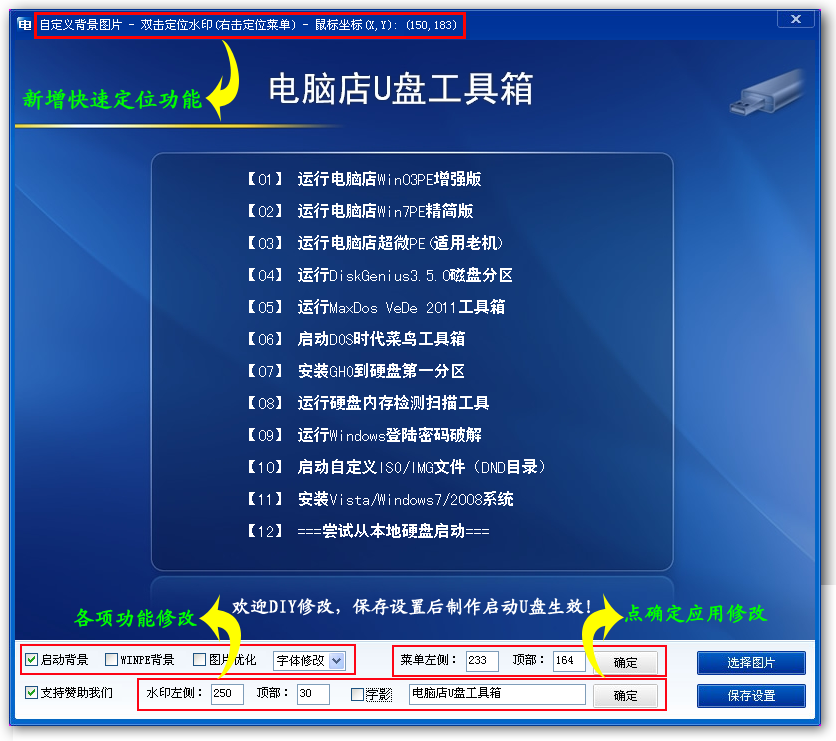Click the 电脑店U盘工具箱 watermark title
This screenshot has width=836, height=741.
pyautogui.click(x=401, y=89)
